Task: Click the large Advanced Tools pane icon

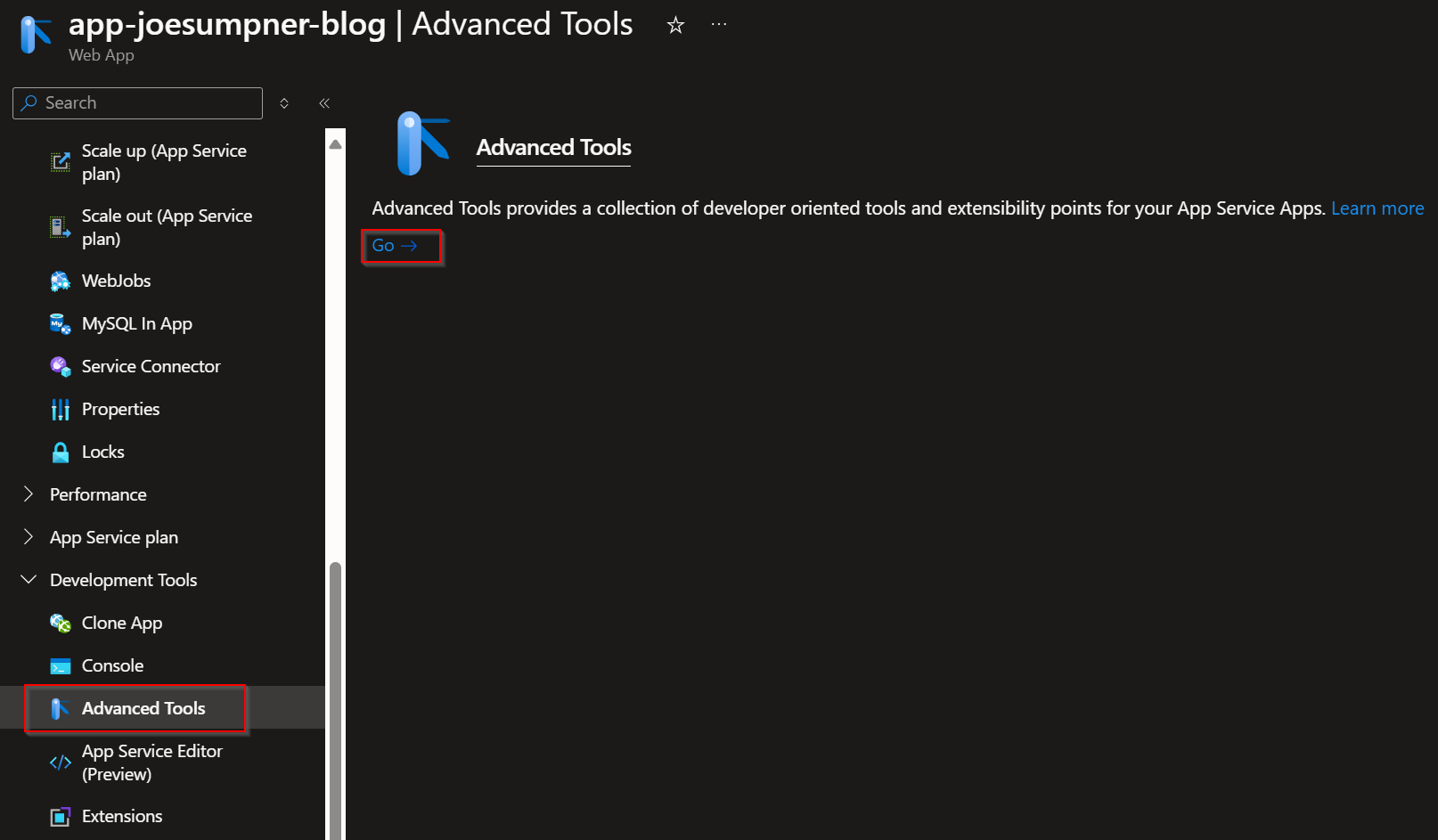Action: (x=422, y=143)
